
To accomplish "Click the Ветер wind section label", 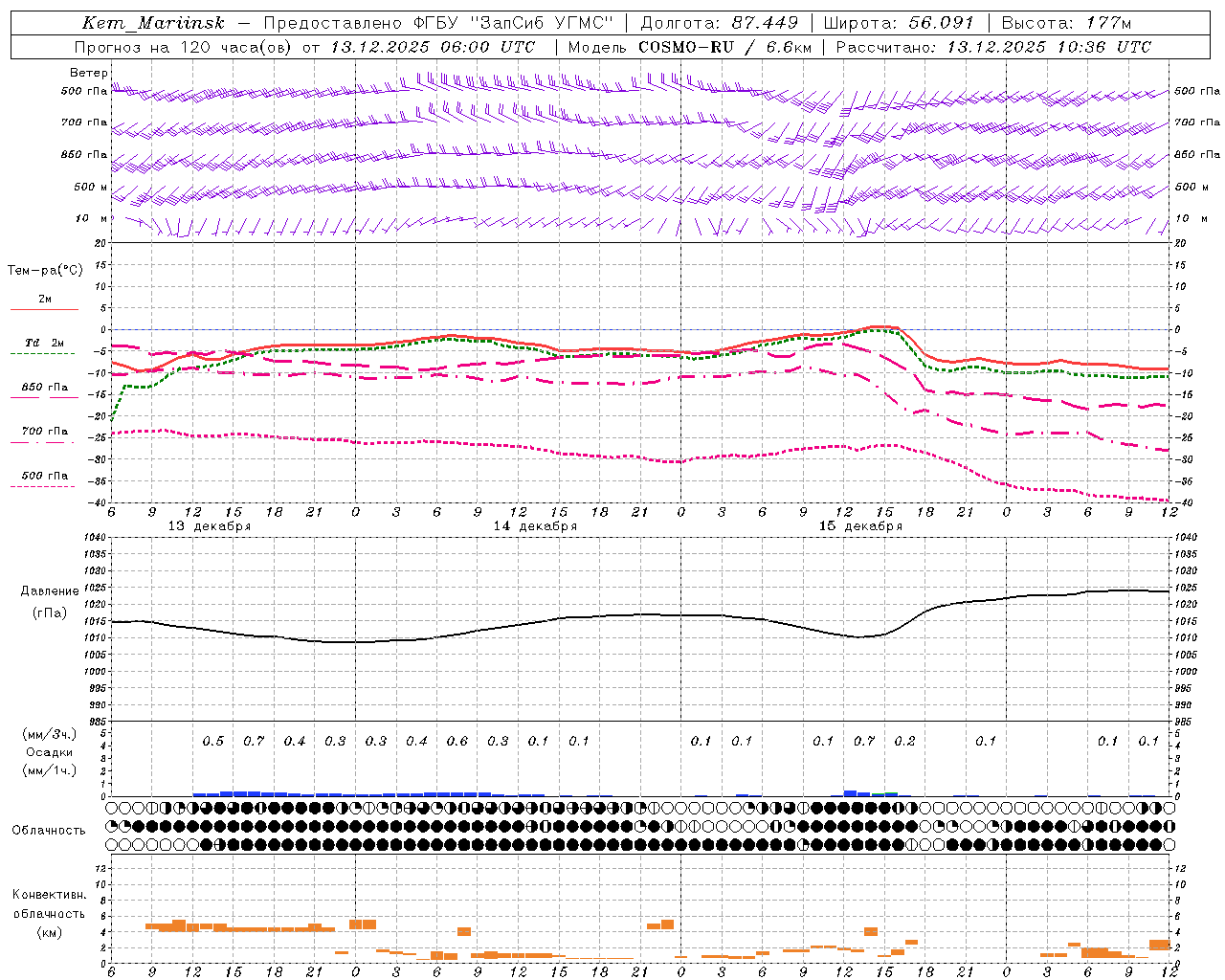I will 89,73.
